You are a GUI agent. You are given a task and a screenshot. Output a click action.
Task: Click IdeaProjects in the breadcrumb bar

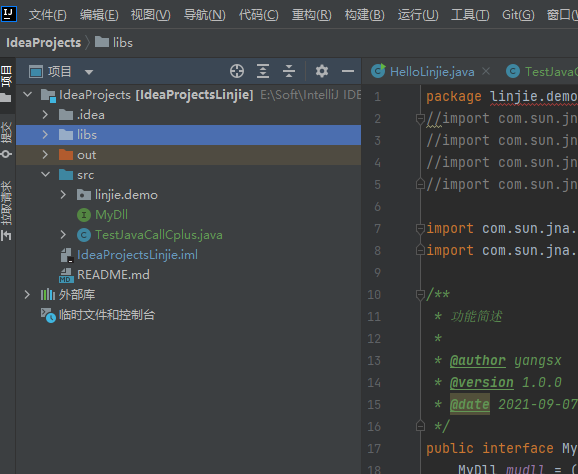coord(43,43)
